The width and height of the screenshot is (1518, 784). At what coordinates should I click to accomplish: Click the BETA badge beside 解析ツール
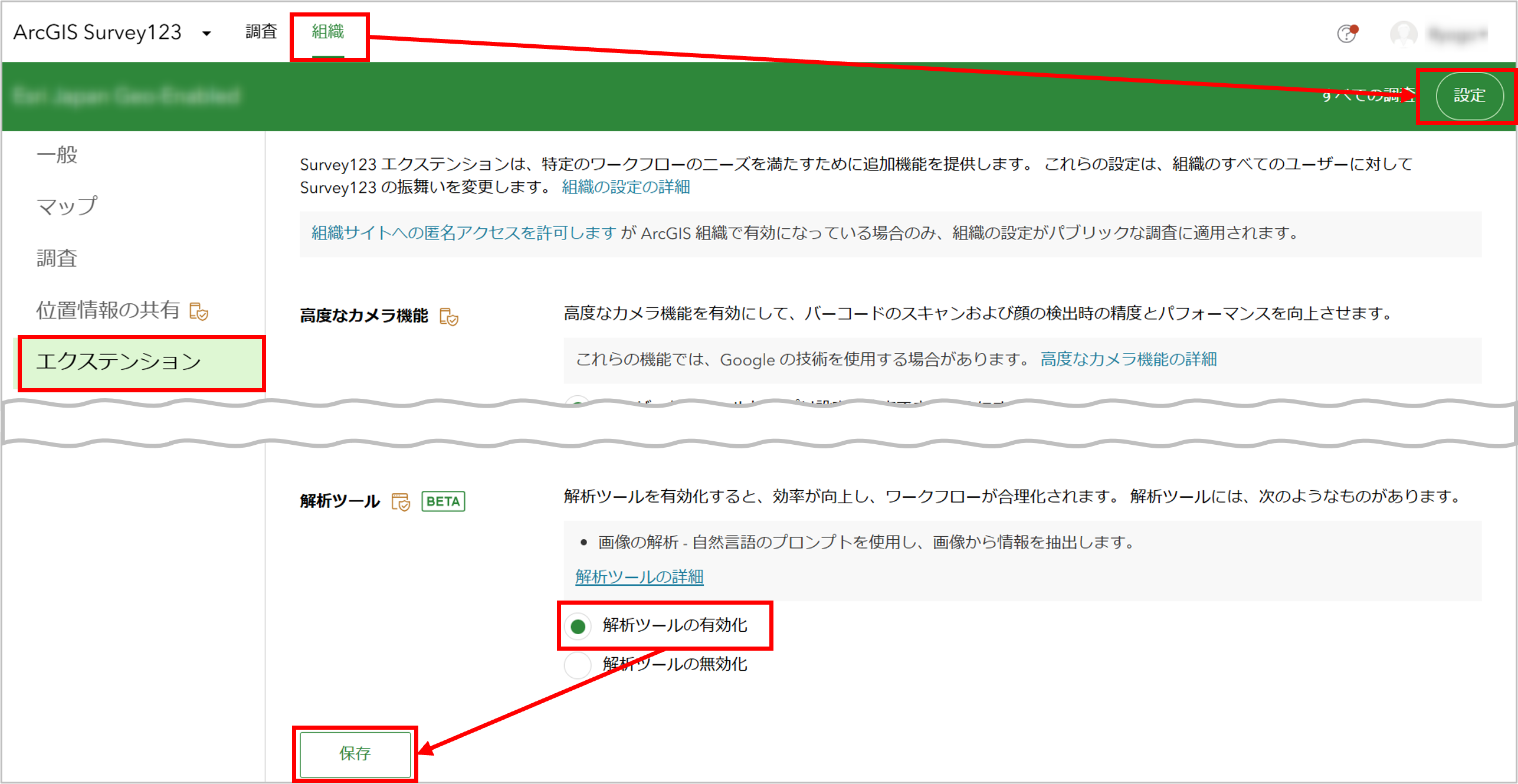(443, 501)
